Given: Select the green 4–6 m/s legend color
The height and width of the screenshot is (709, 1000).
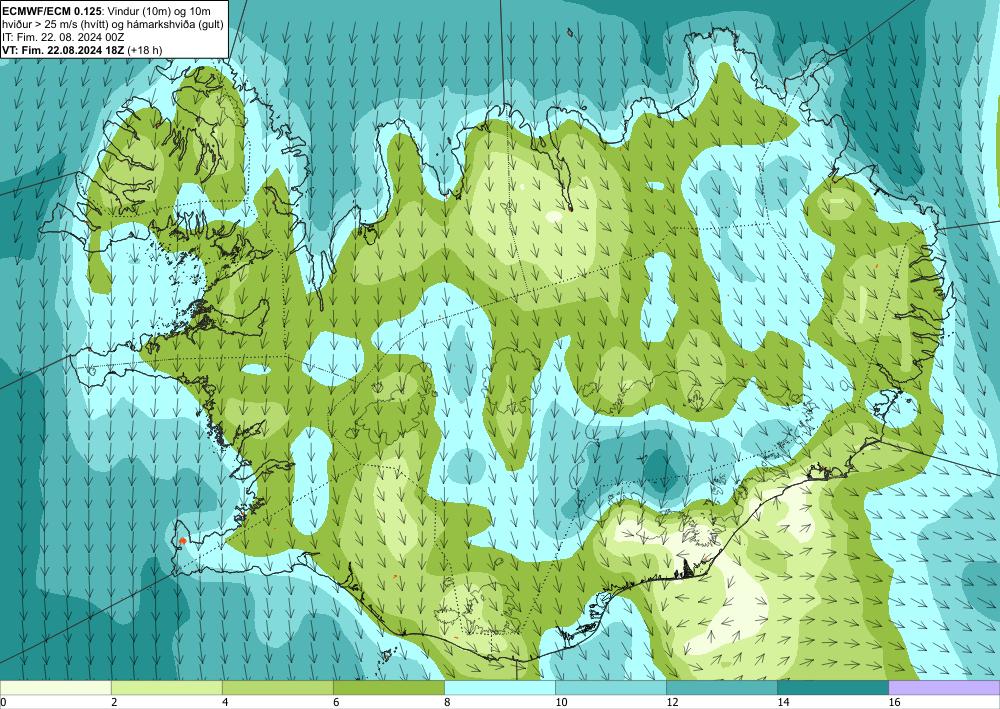Looking at the screenshot, I should pos(277,687).
